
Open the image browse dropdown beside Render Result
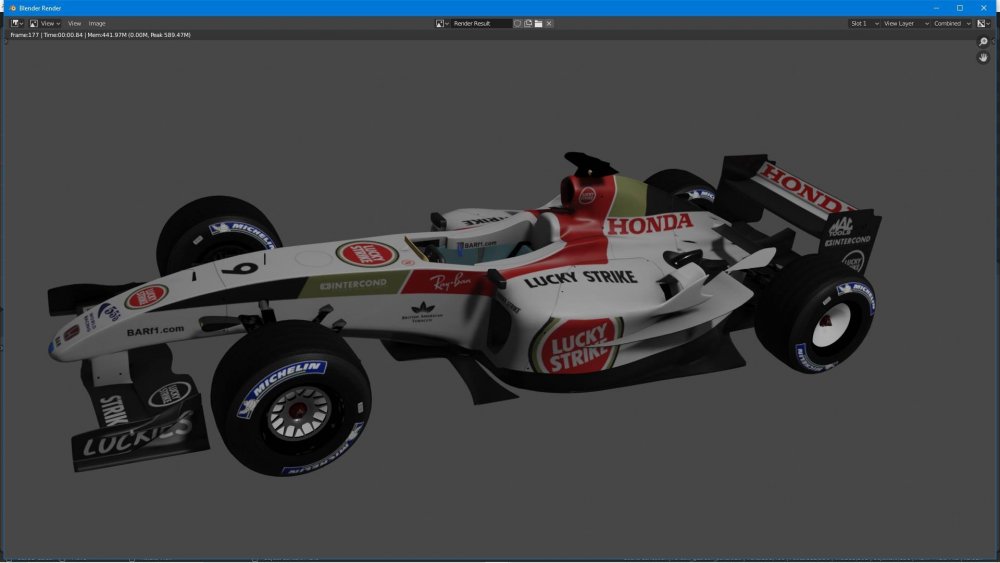click(442, 24)
